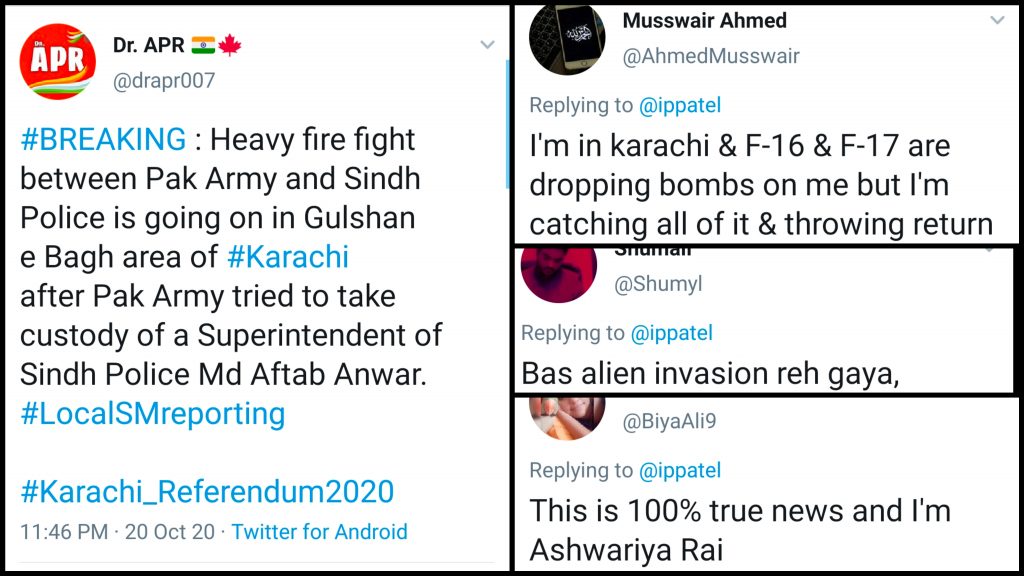Open Shumyl's circular profile photo

pos(559,270)
